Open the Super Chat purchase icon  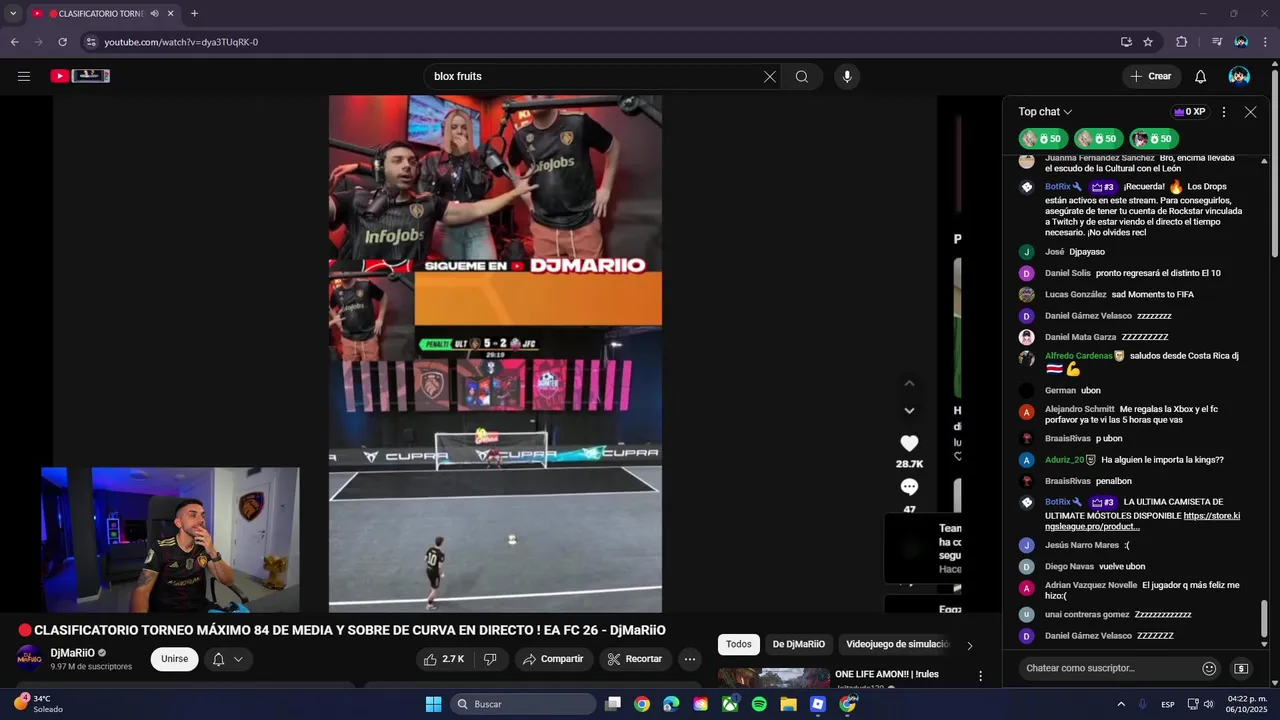1241,668
